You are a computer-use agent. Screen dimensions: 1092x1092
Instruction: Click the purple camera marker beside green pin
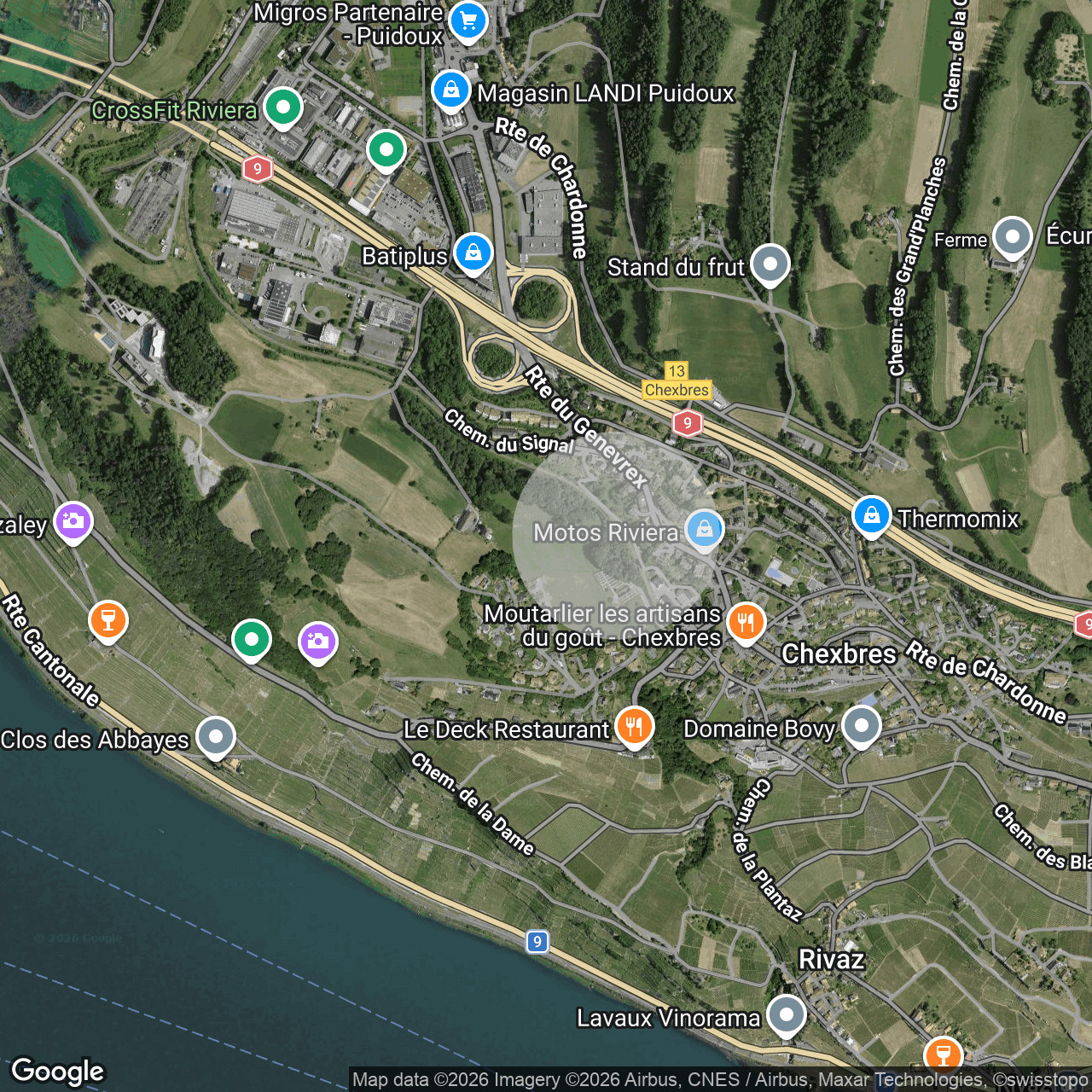coord(317,642)
